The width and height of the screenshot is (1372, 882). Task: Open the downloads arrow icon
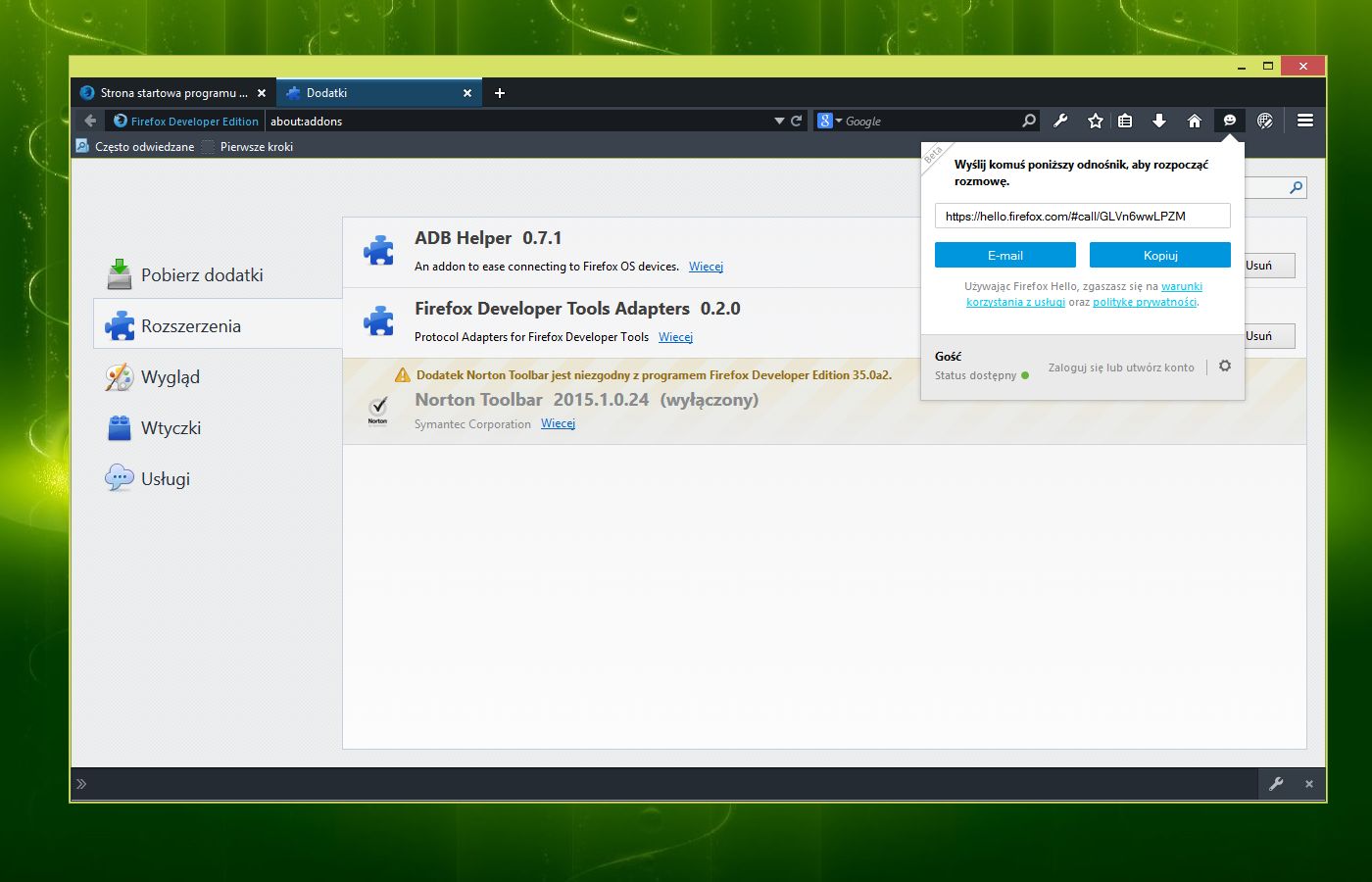pyautogui.click(x=1159, y=121)
